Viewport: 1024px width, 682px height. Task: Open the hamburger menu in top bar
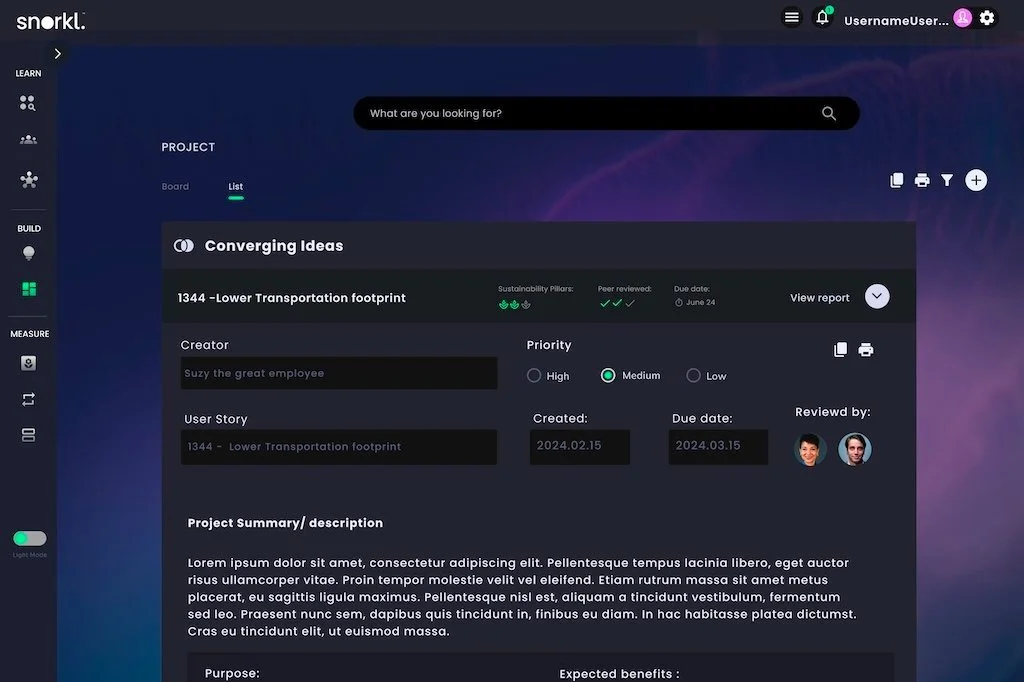coord(792,18)
